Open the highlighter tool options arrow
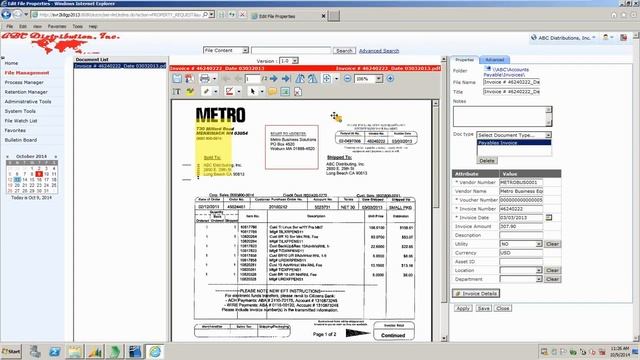 (x=216, y=92)
